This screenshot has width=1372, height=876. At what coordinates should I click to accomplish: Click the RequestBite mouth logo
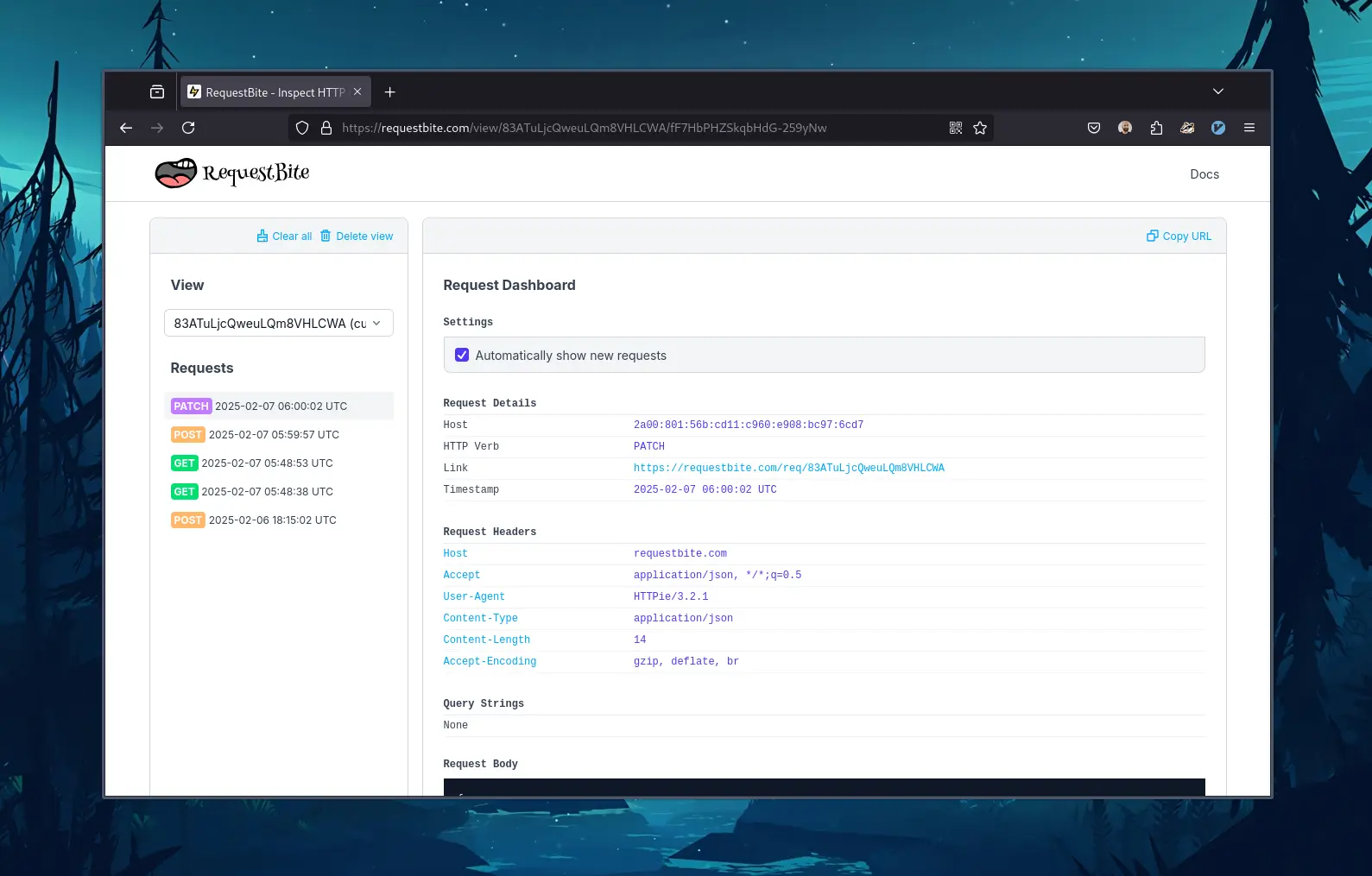(176, 173)
